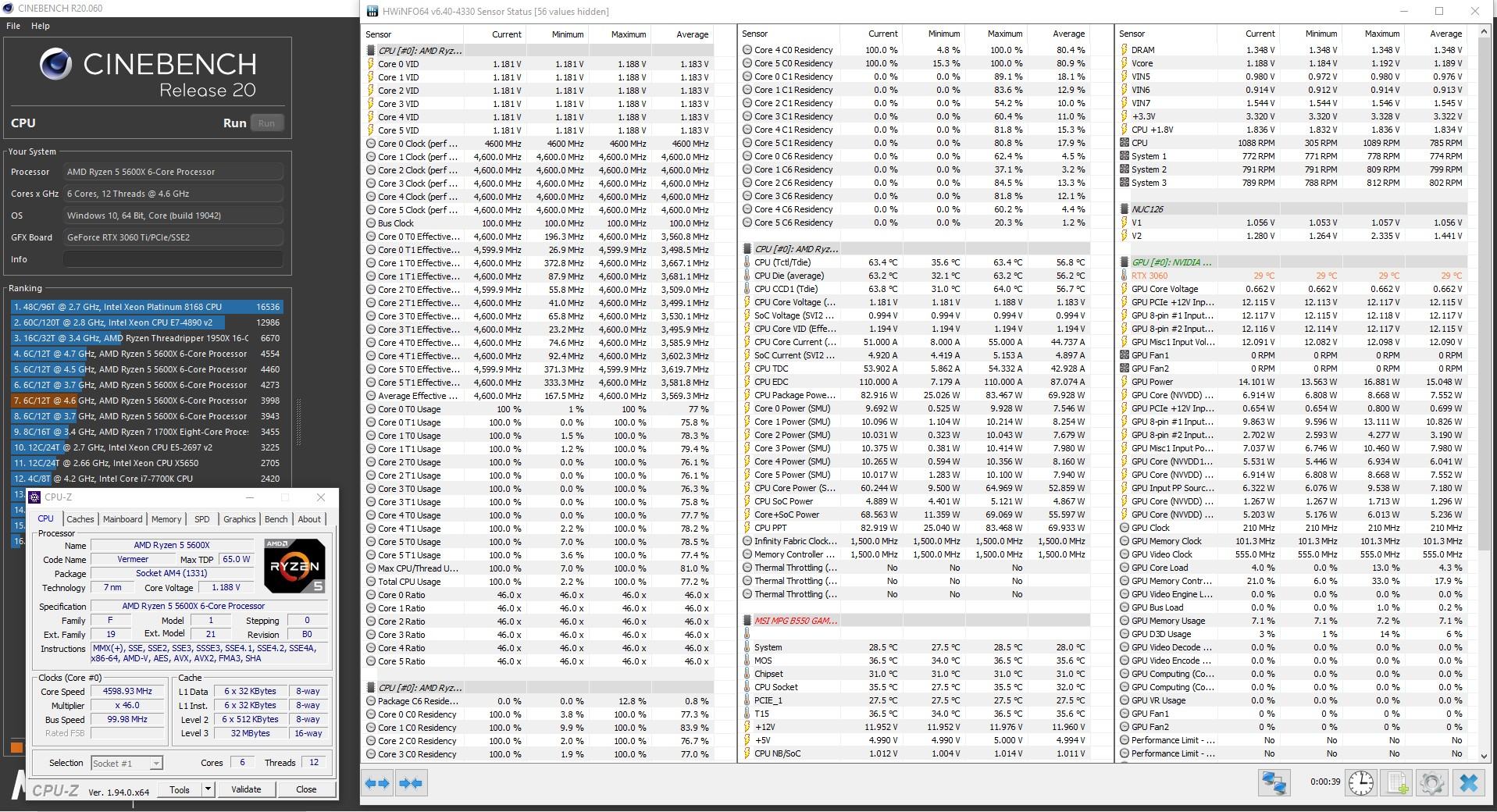Select the Intel Core i7-7700K ranking entry
The image size is (1497, 812).
pyautogui.click(x=147, y=479)
